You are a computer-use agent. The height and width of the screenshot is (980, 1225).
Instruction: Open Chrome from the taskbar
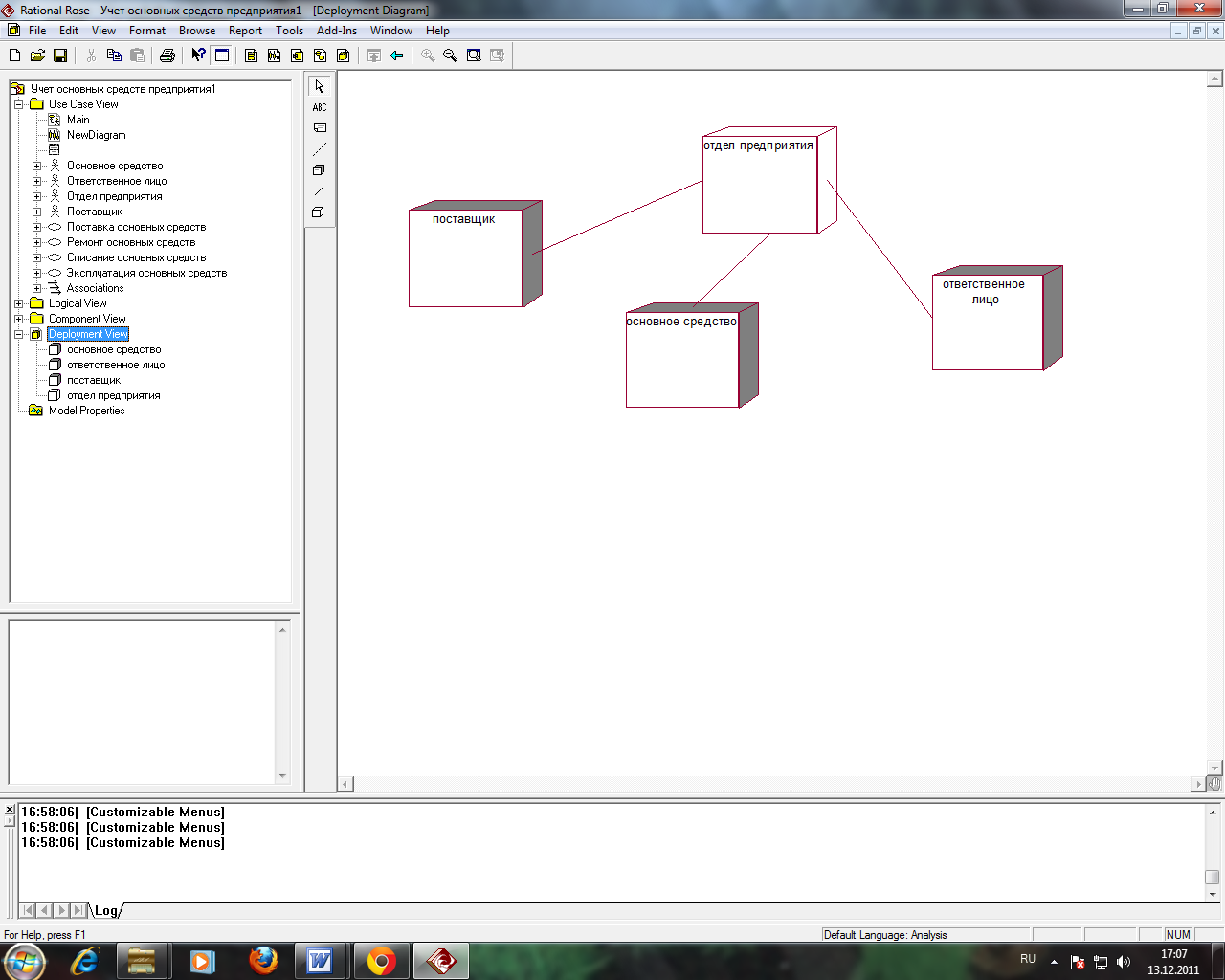coord(381,961)
